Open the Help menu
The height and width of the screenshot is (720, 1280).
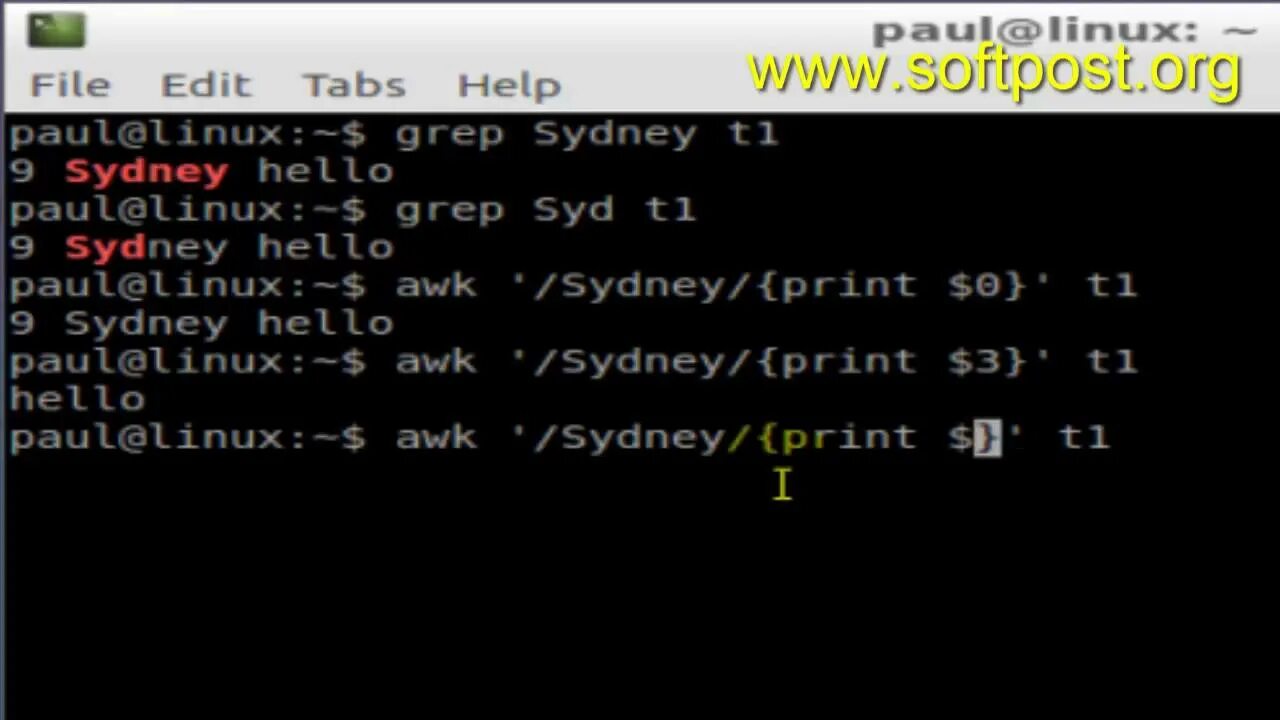tap(509, 86)
